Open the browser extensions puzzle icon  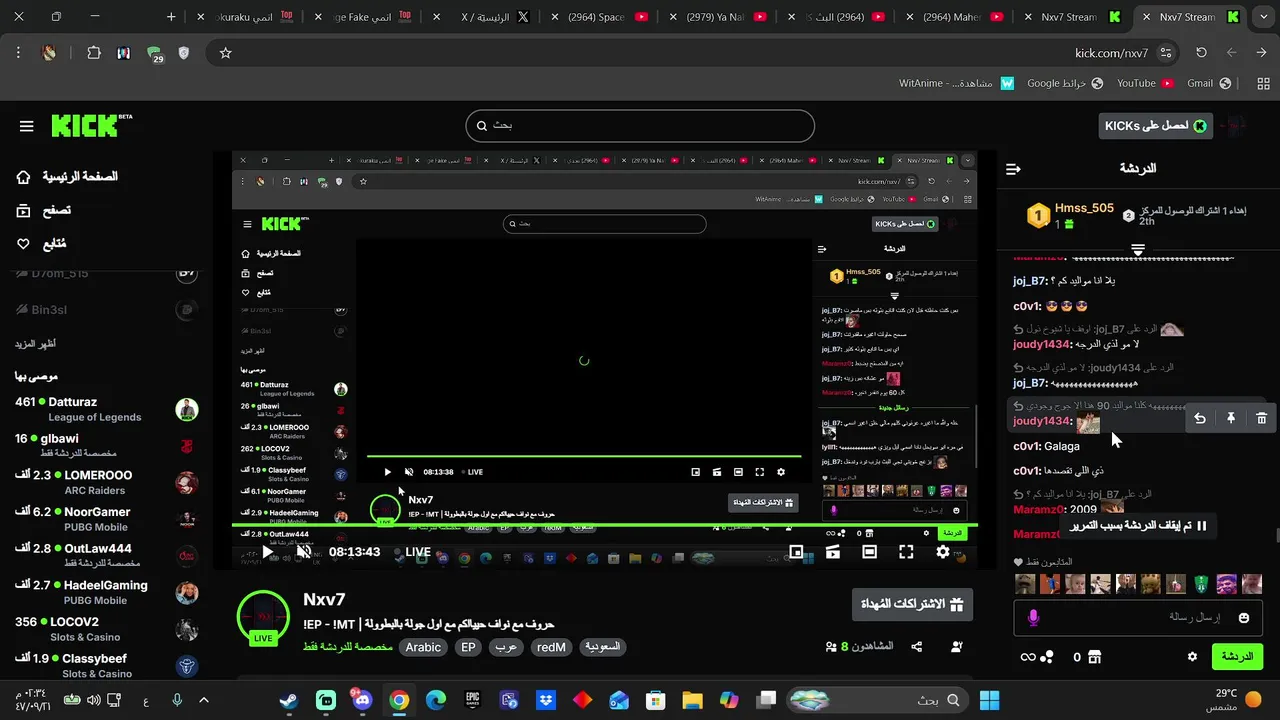[x=94, y=53]
